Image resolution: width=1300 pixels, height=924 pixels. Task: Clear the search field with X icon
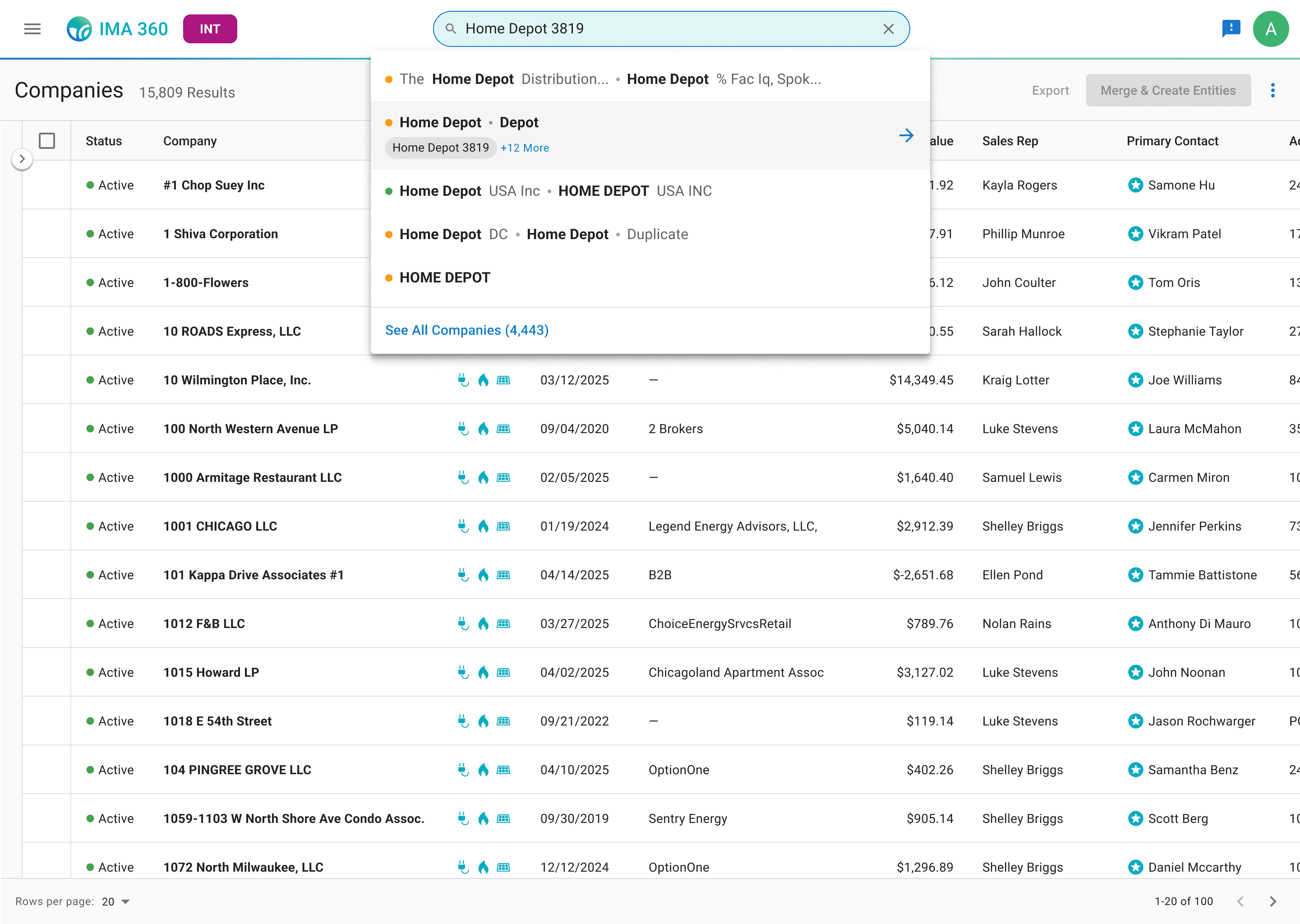(888, 29)
